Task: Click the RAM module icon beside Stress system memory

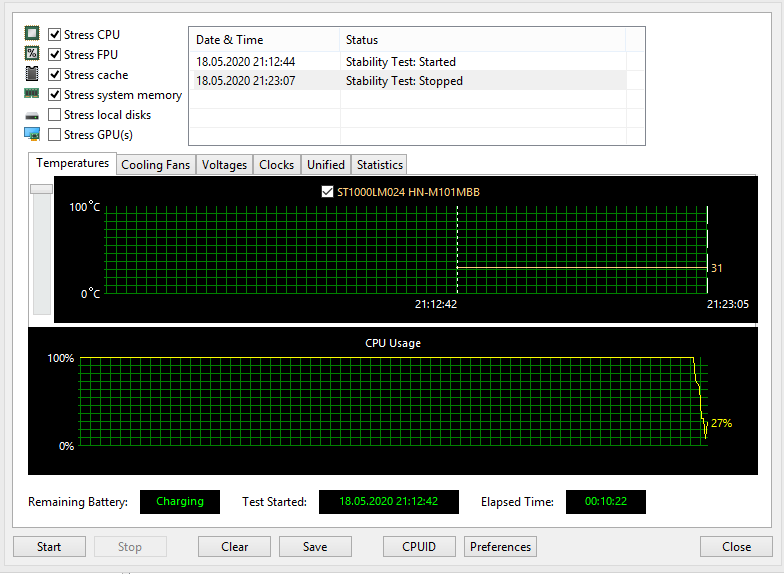Action: point(32,94)
